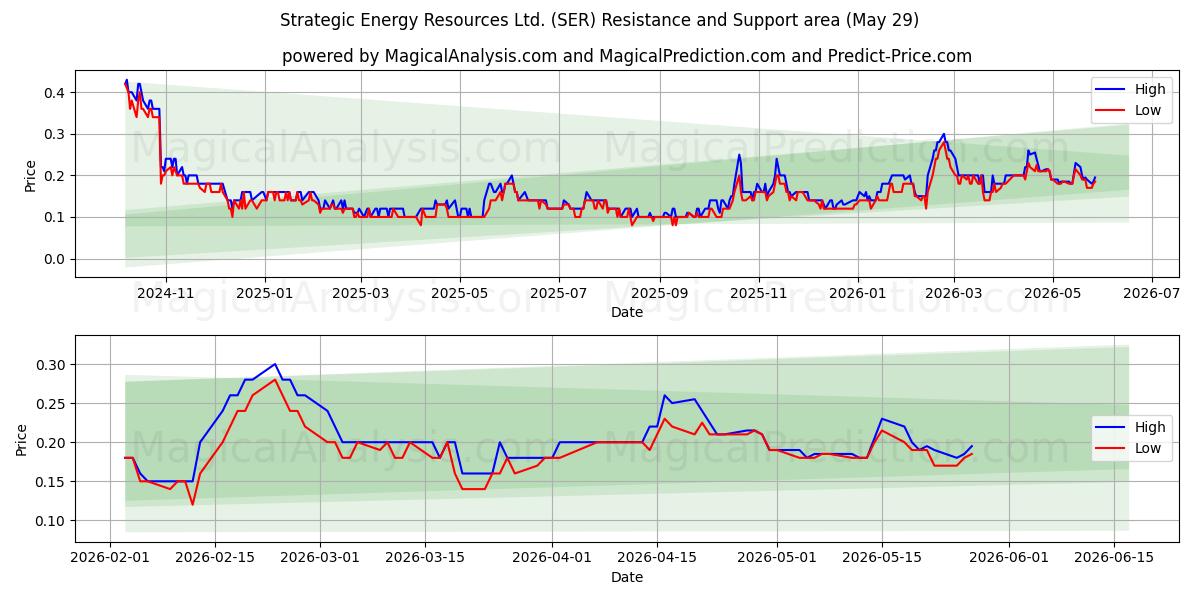
Task: Click the 2026-05-15 date tick label
Action: [882, 559]
